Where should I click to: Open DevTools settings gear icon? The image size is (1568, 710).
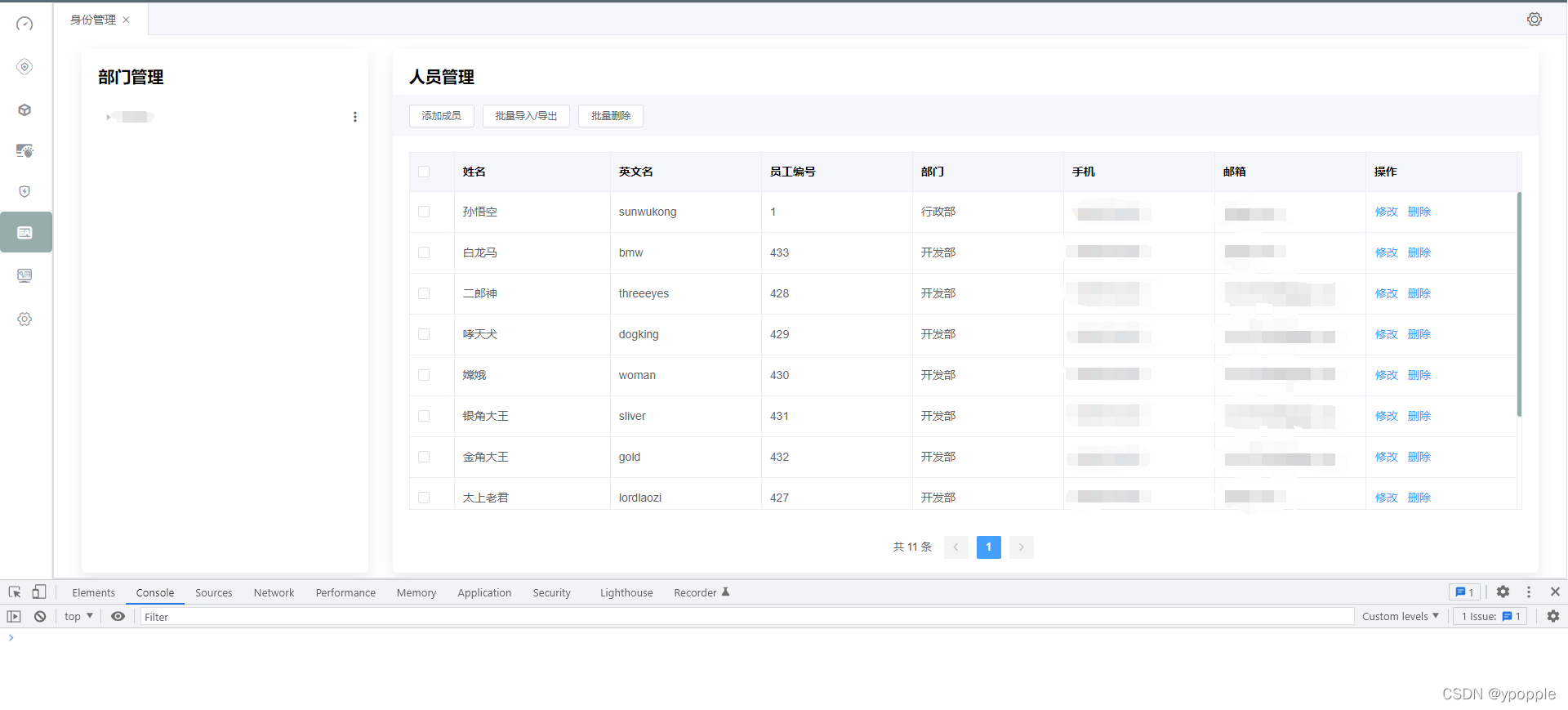(x=1503, y=592)
